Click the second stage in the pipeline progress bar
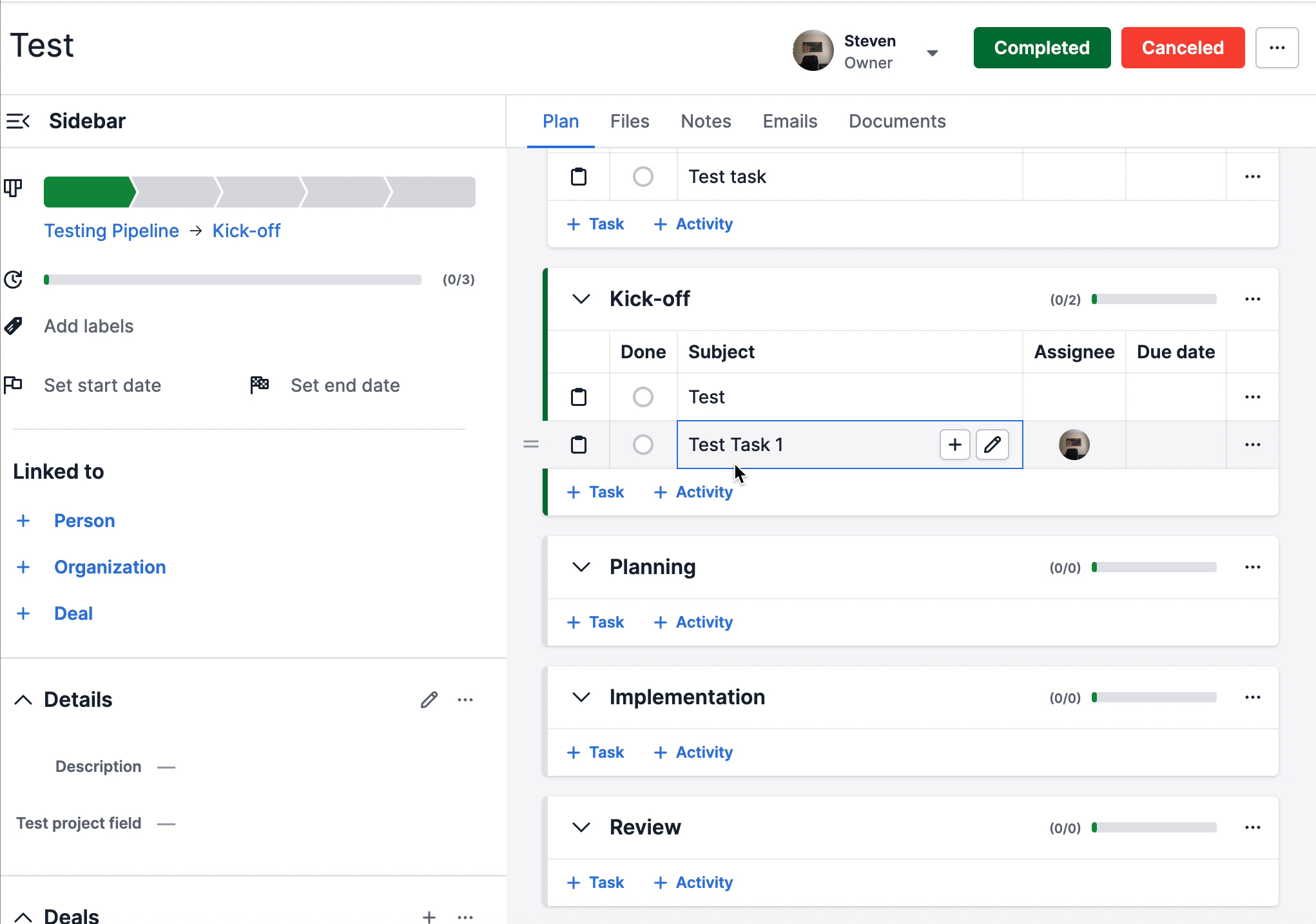 pos(175,192)
